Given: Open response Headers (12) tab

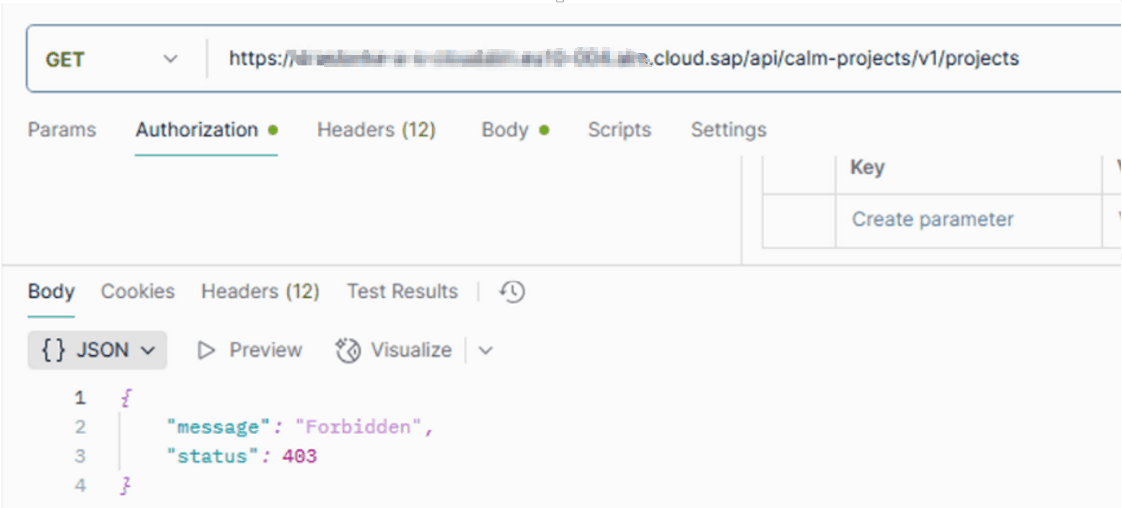Looking at the screenshot, I should pyautogui.click(x=260, y=292).
